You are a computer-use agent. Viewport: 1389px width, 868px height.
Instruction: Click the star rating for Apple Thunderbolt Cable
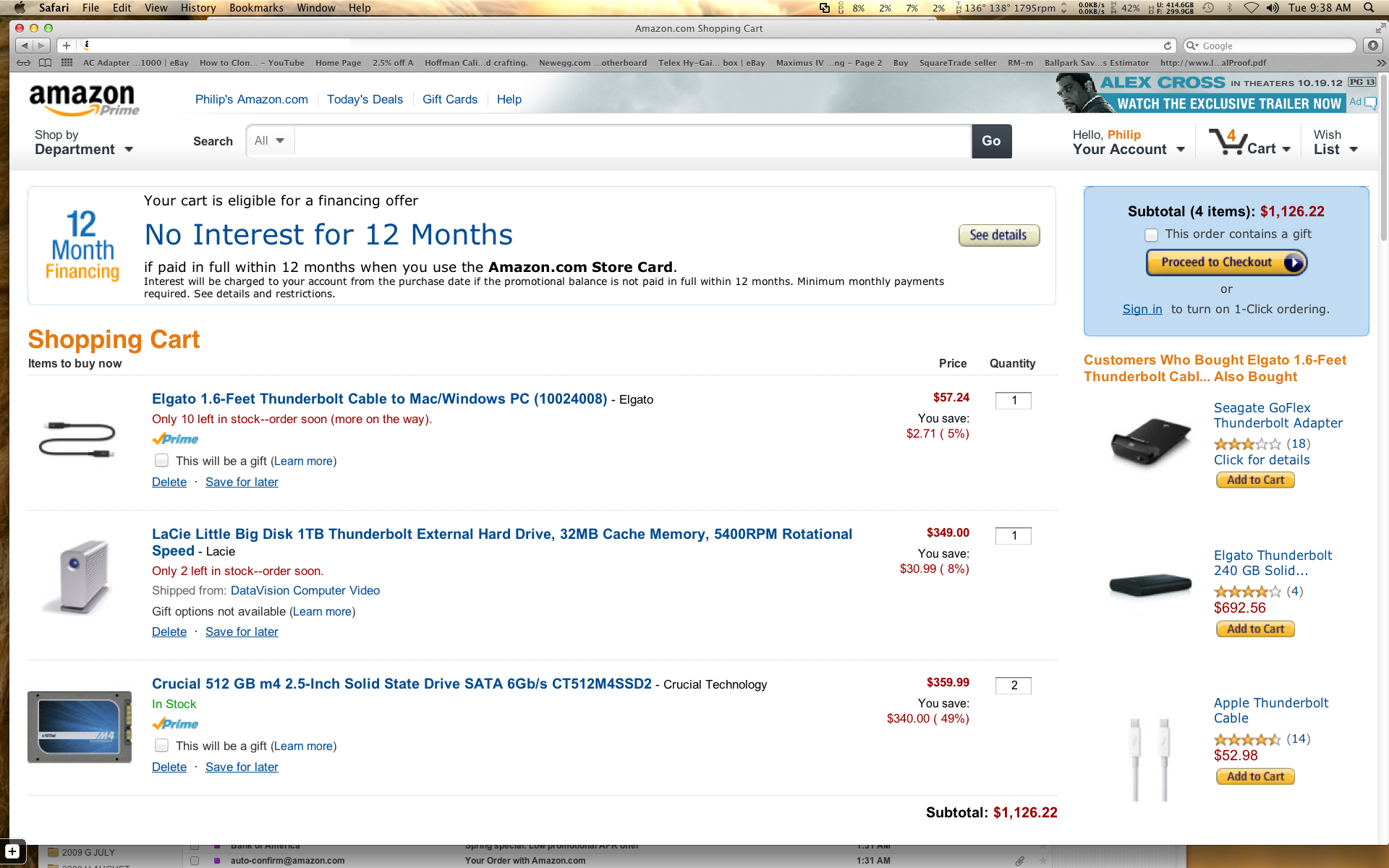coord(1247,739)
